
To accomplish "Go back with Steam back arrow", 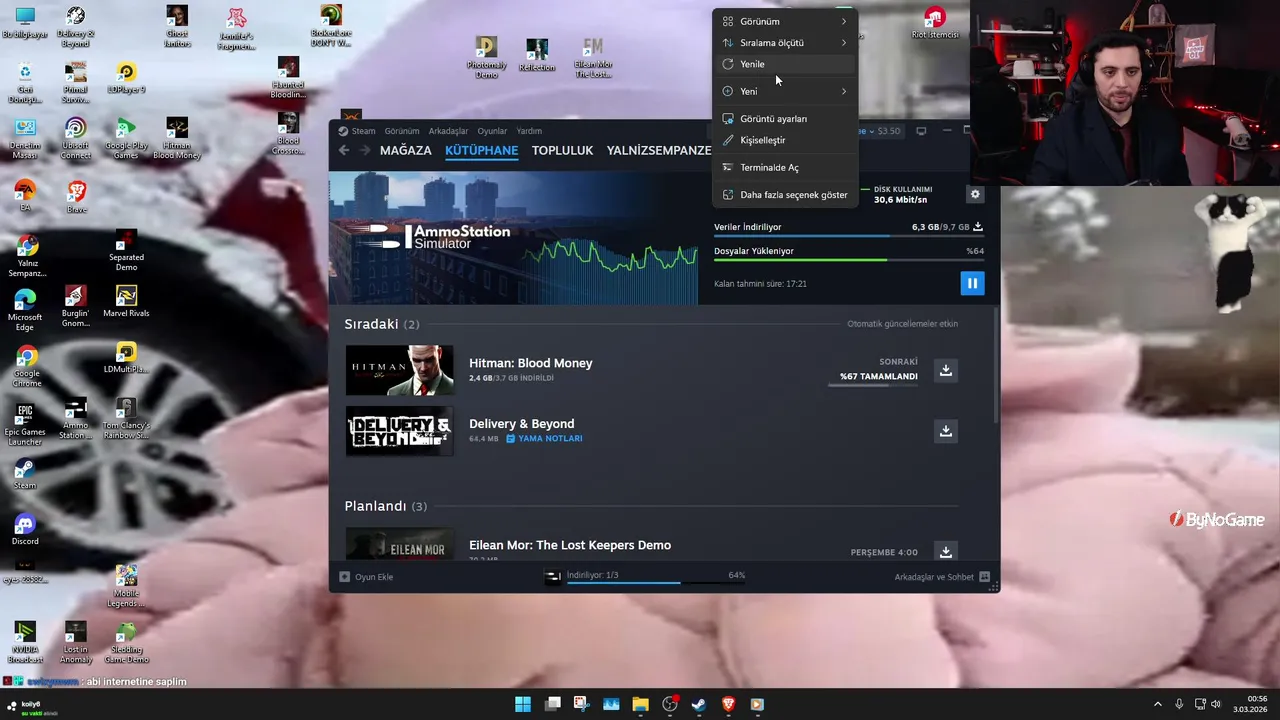I will point(344,150).
